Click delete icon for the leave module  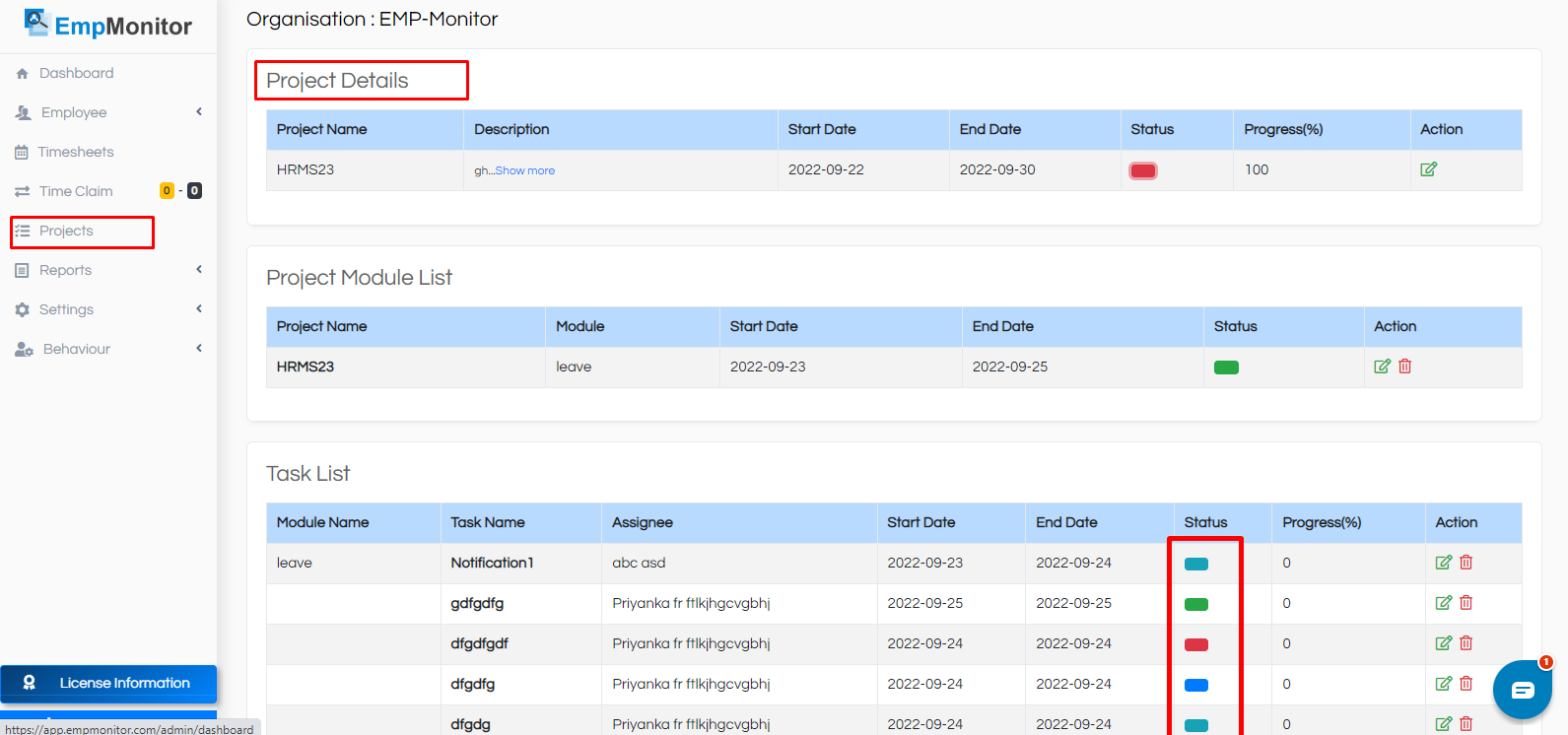point(1405,367)
